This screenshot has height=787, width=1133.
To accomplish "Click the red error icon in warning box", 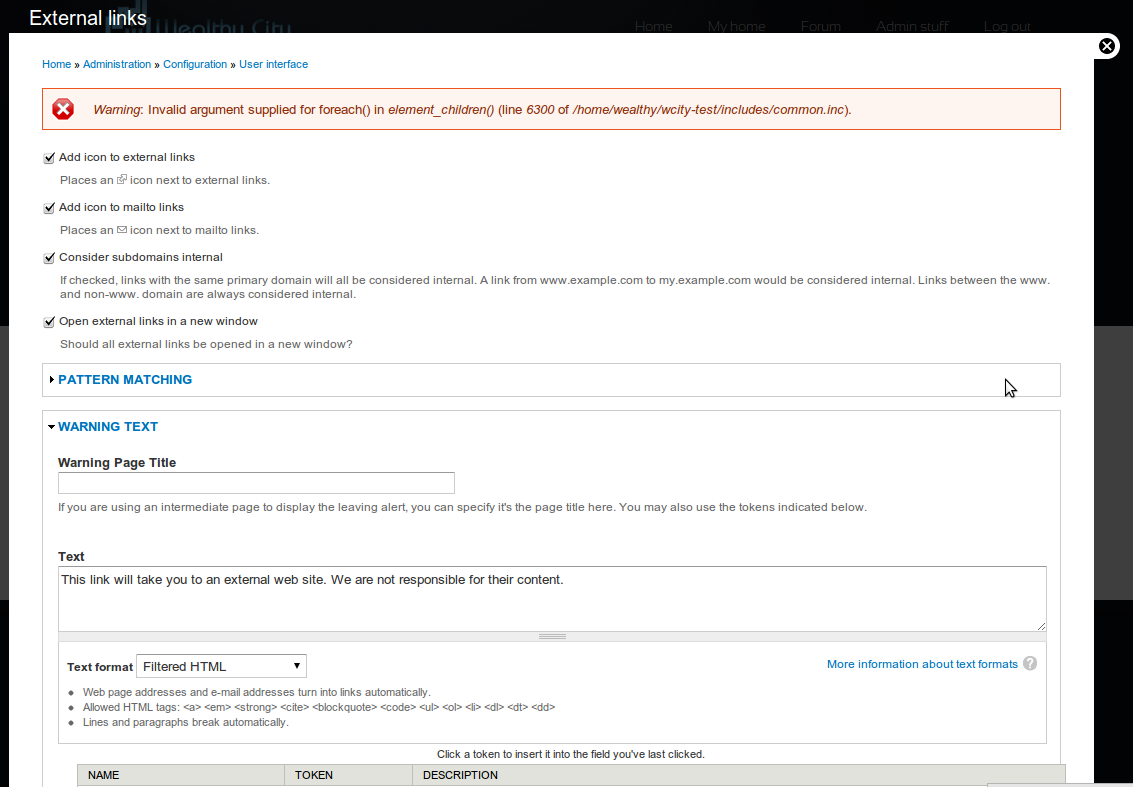I will tap(63, 109).
